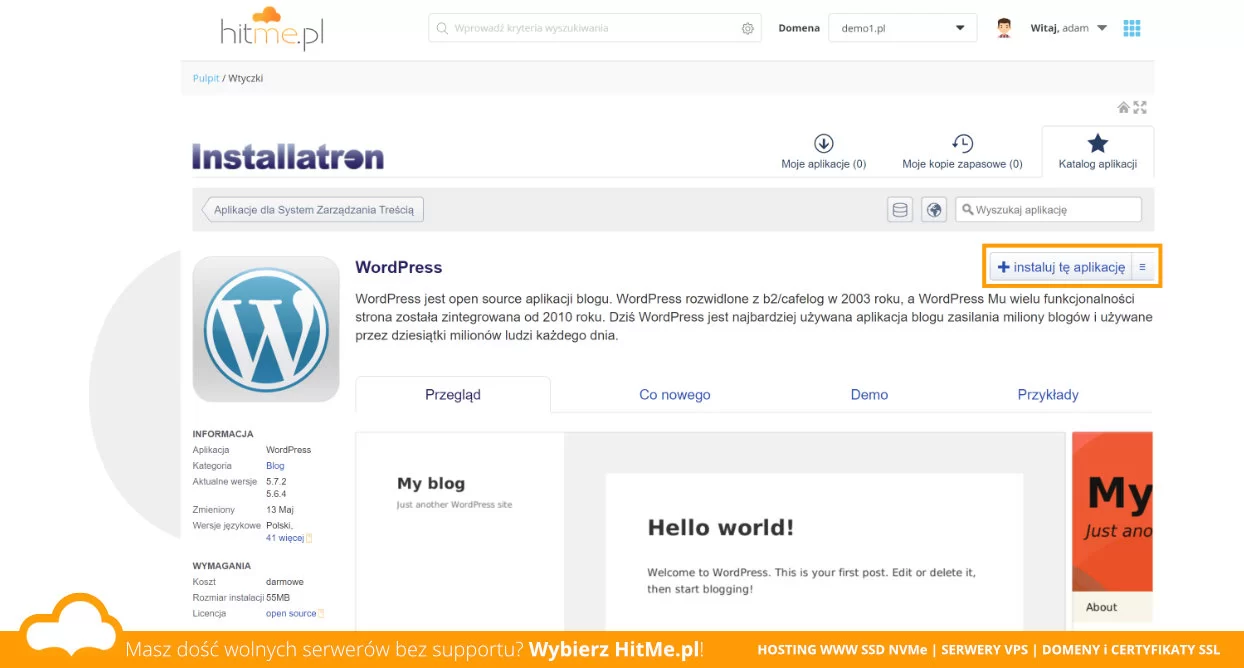Viewport: 1244px width, 668px height.
Task: Open Katalog aplikacji tab
Action: [x=1097, y=152]
